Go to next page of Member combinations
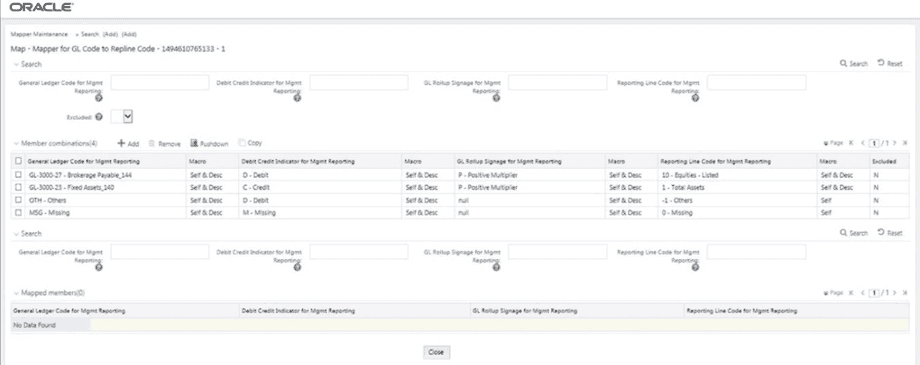Viewport: 920px width, 365px height. [x=895, y=143]
